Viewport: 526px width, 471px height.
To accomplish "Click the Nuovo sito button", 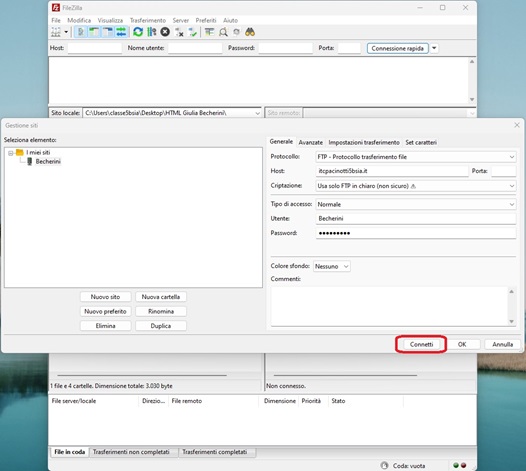I will click(x=105, y=297).
